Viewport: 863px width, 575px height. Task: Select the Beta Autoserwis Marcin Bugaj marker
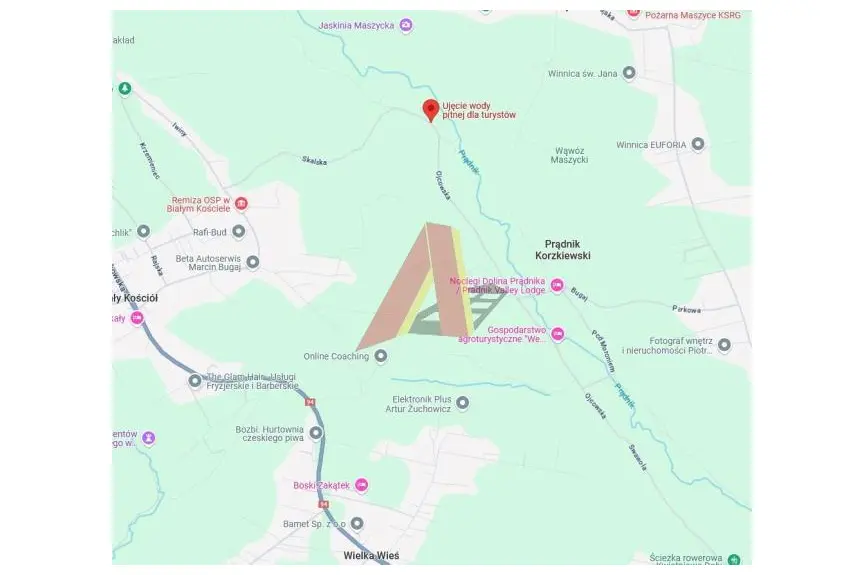253,262
